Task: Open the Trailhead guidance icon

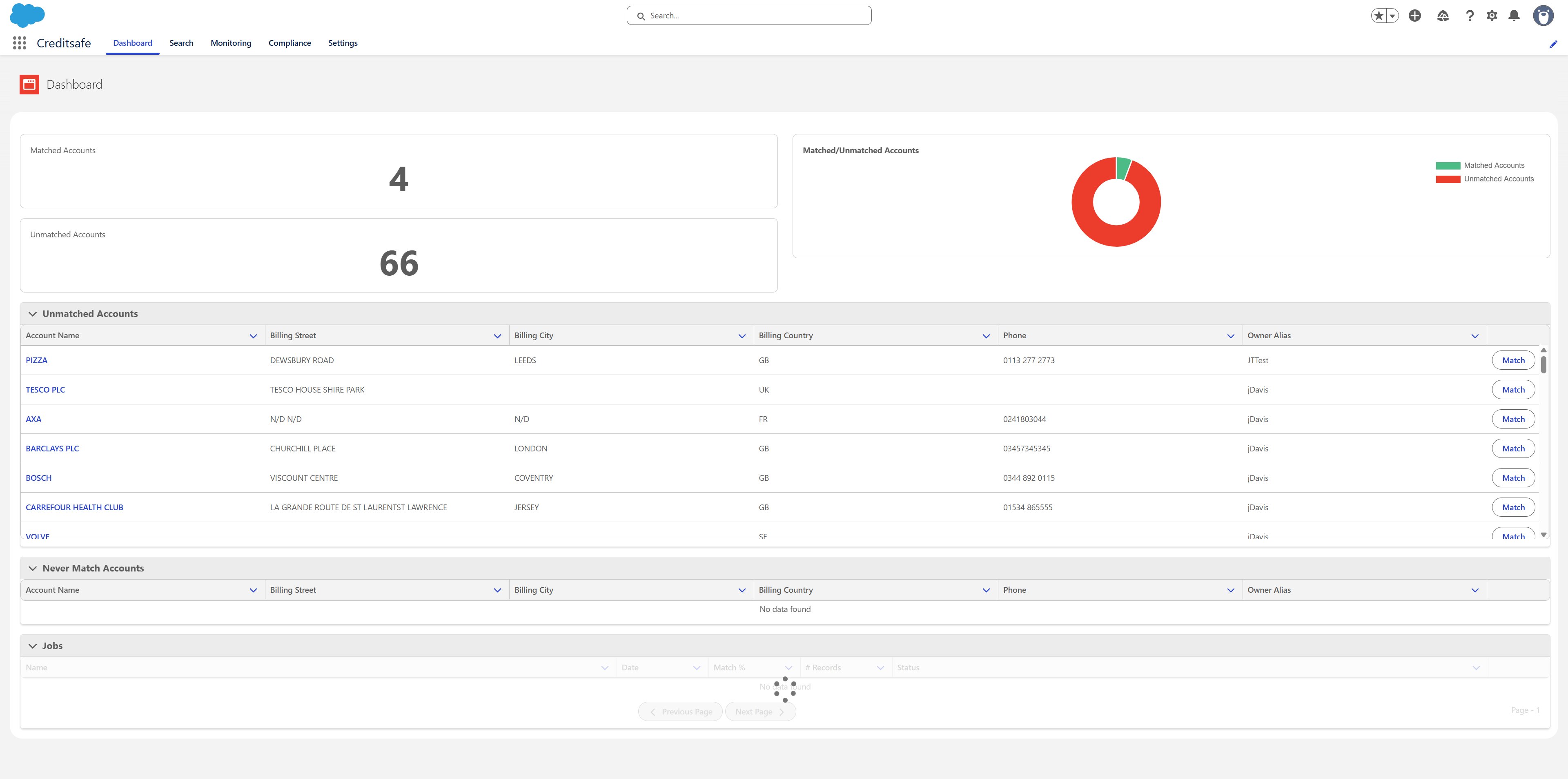Action: 1443,16
